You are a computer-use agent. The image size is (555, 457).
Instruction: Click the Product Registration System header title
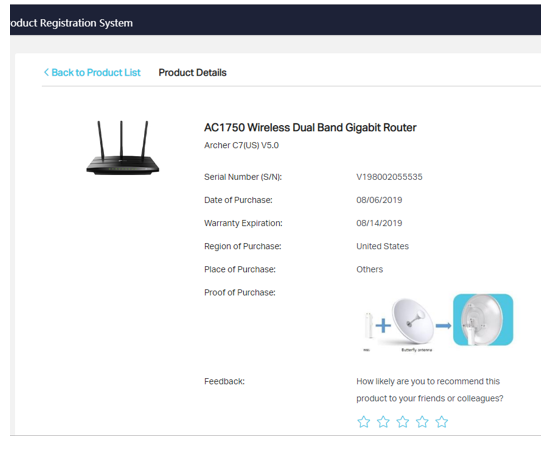[x=71, y=23]
